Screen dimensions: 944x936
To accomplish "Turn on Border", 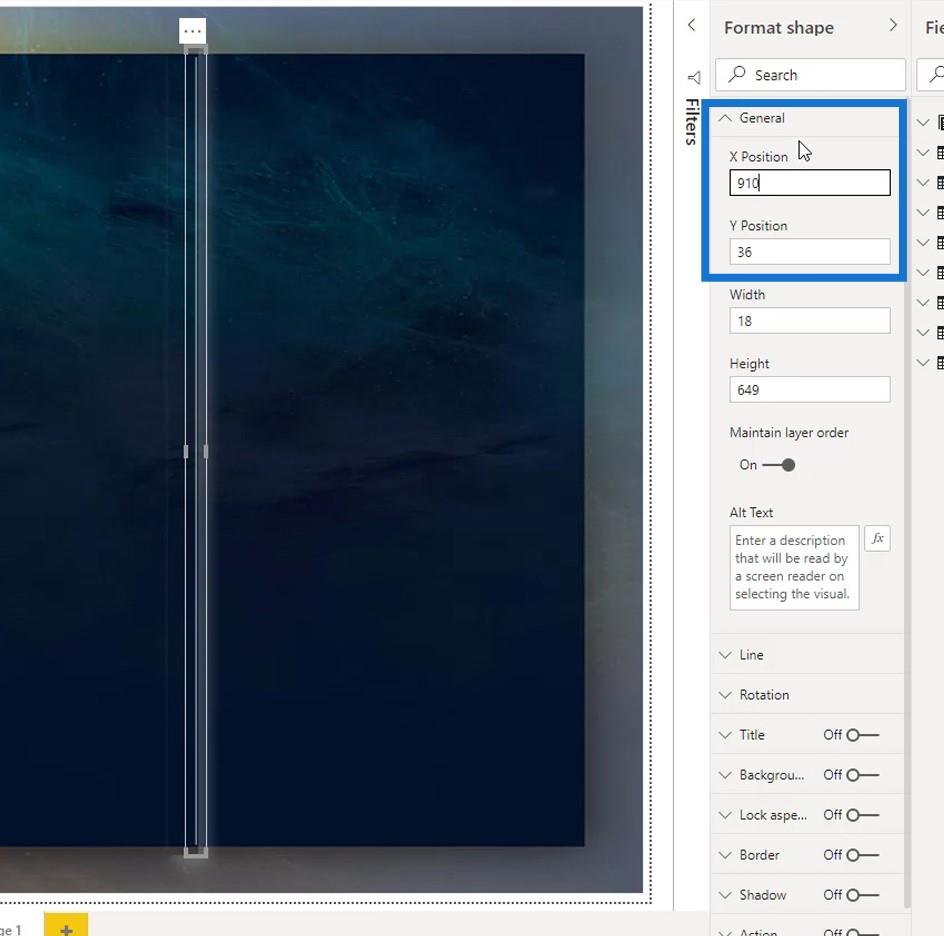I will tap(863, 855).
